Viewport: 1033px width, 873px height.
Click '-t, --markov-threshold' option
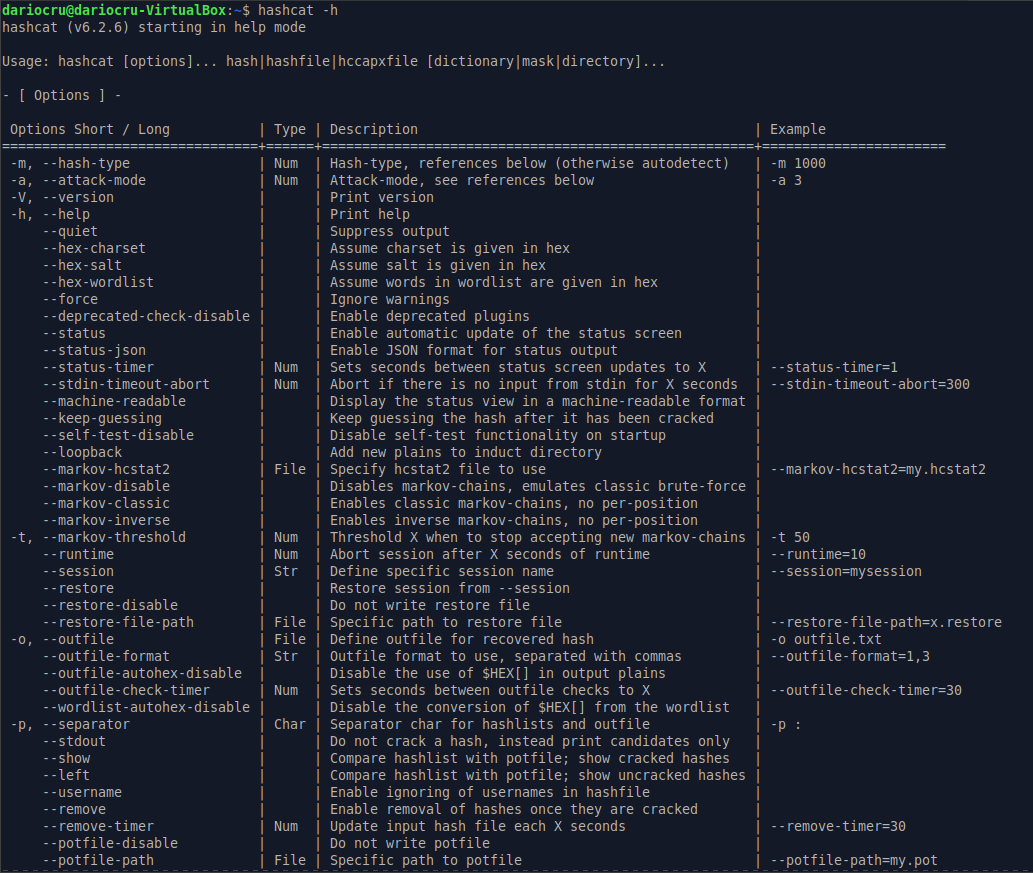coord(98,538)
